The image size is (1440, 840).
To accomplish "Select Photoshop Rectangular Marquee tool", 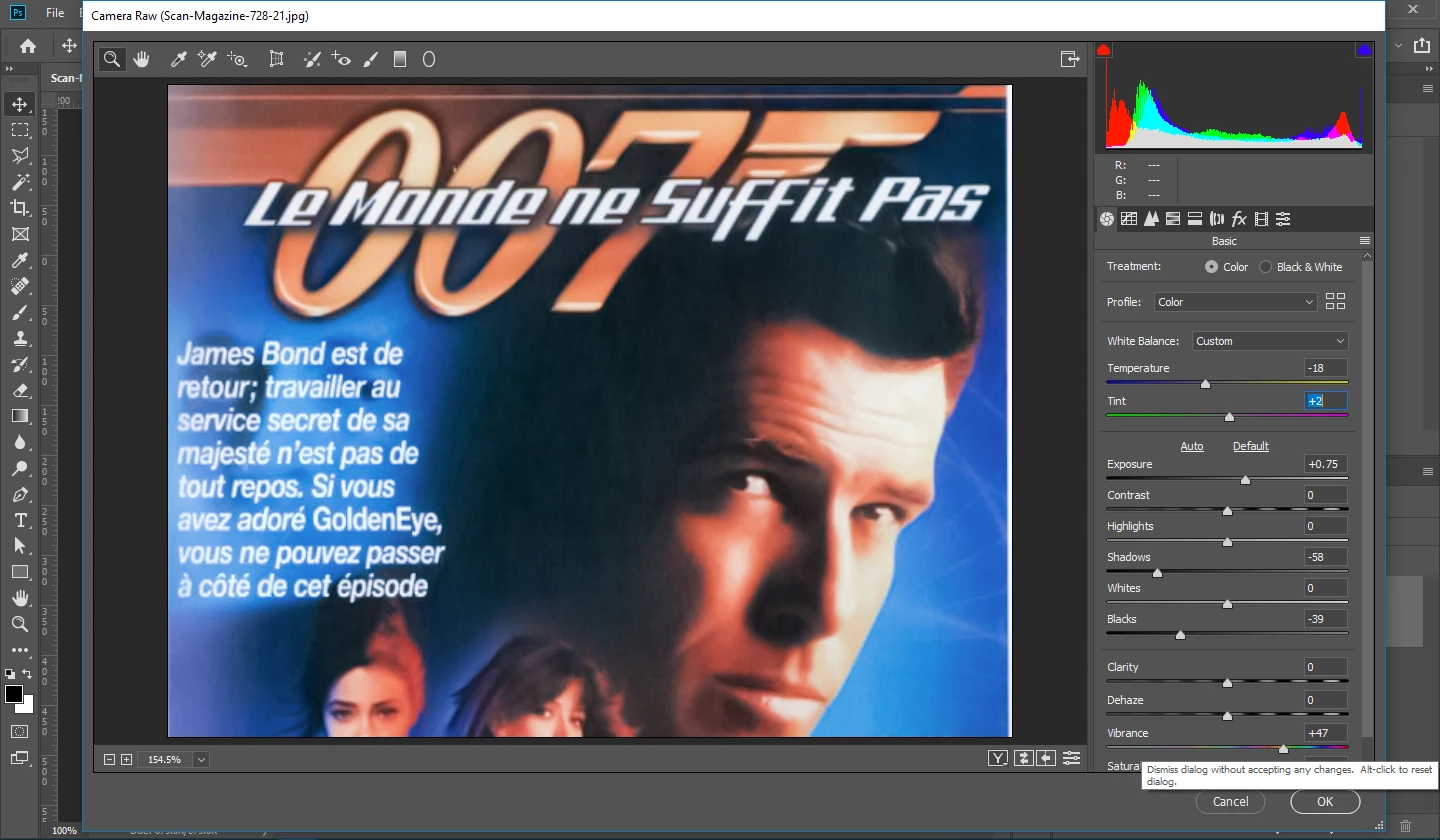I will [19, 130].
